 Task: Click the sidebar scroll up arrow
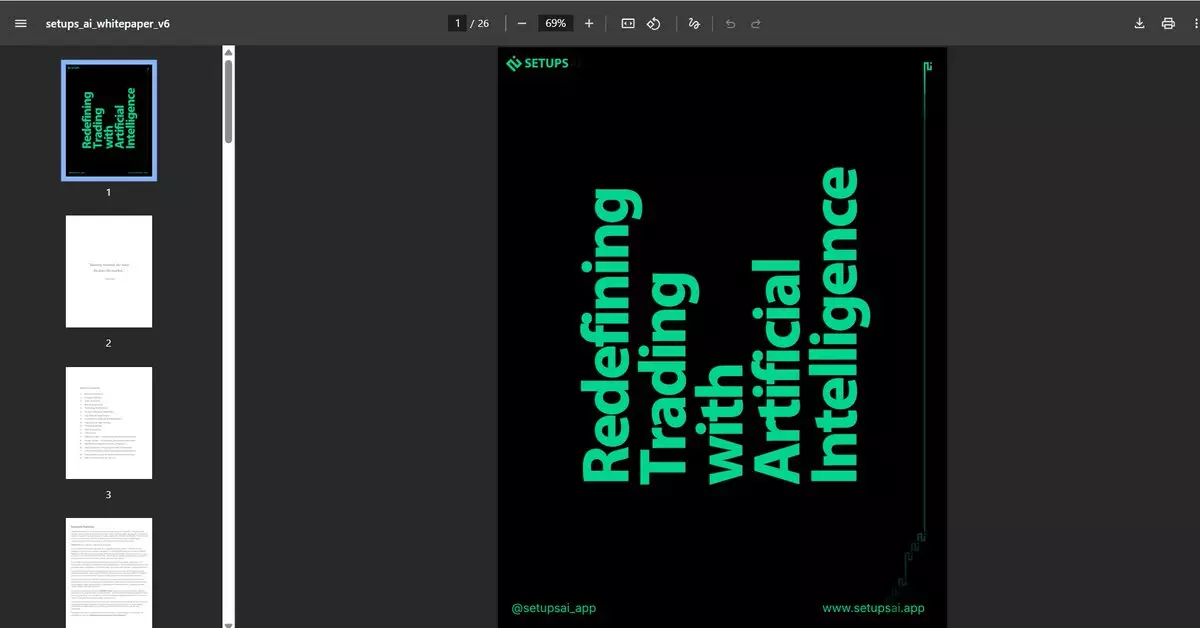click(x=228, y=52)
